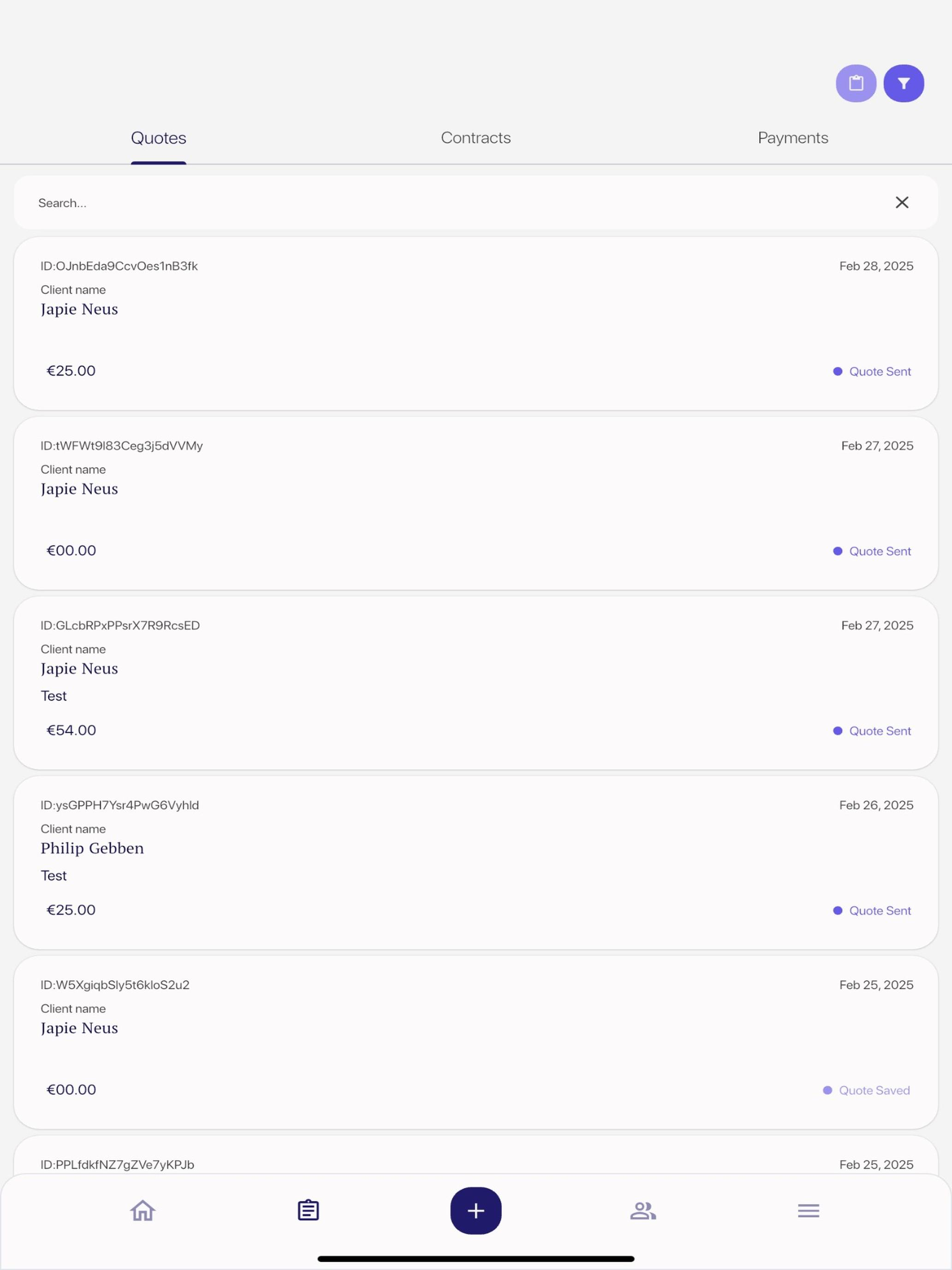Tap the plus button to create new
Viewport: 952px width, 1270px height.
point(476,1210)
